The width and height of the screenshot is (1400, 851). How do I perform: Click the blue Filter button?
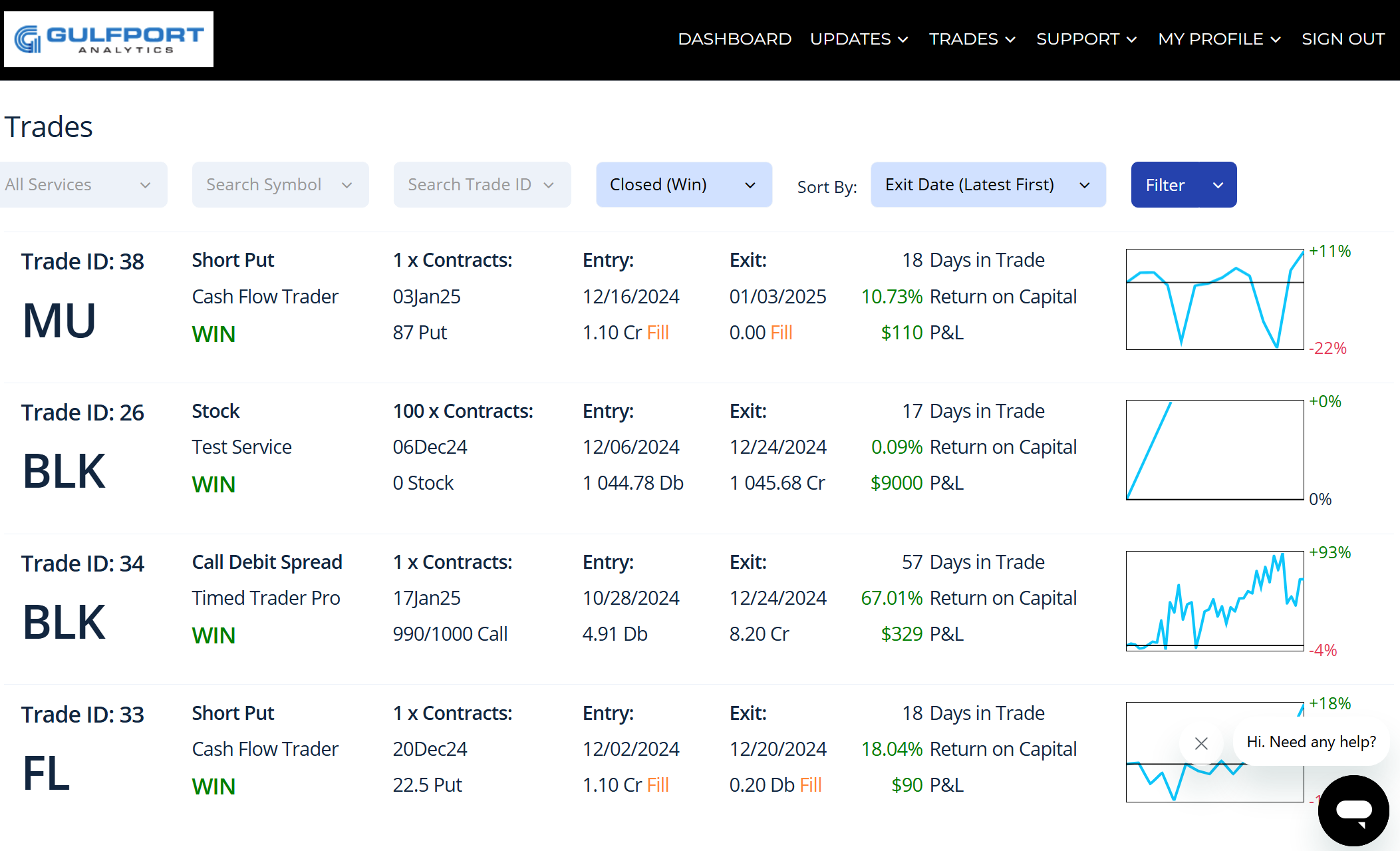click(1165, 184)
